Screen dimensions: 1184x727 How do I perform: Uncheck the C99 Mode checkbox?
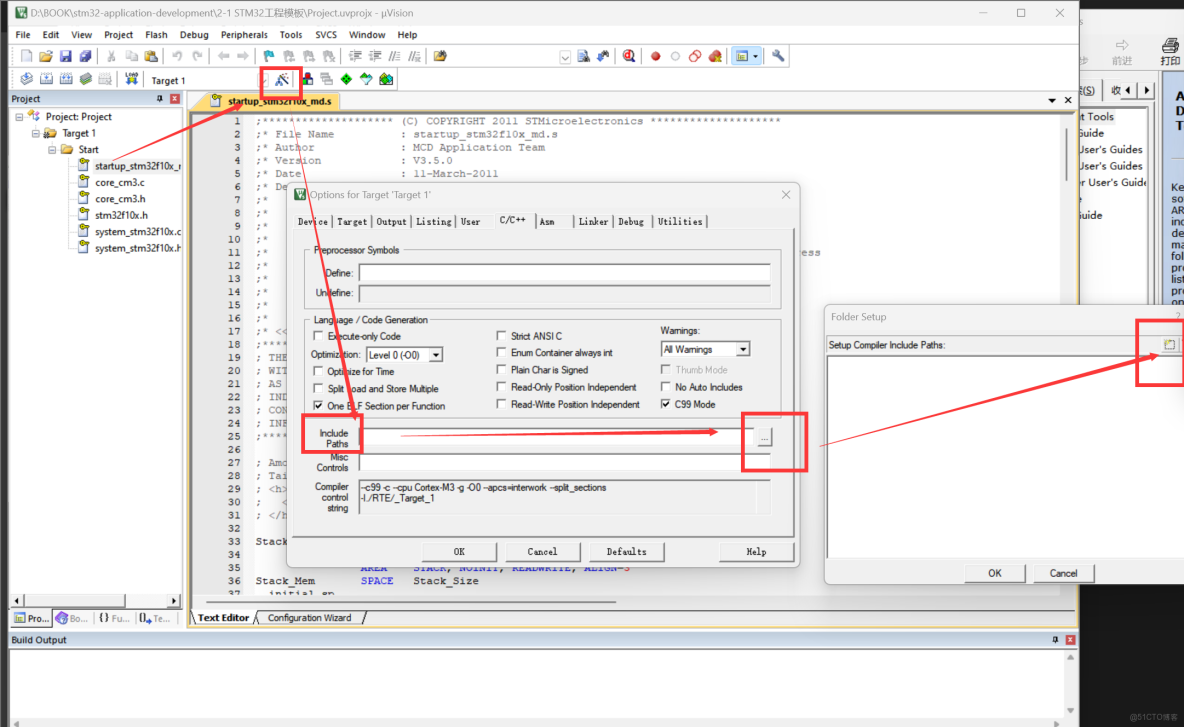(666, 404)
